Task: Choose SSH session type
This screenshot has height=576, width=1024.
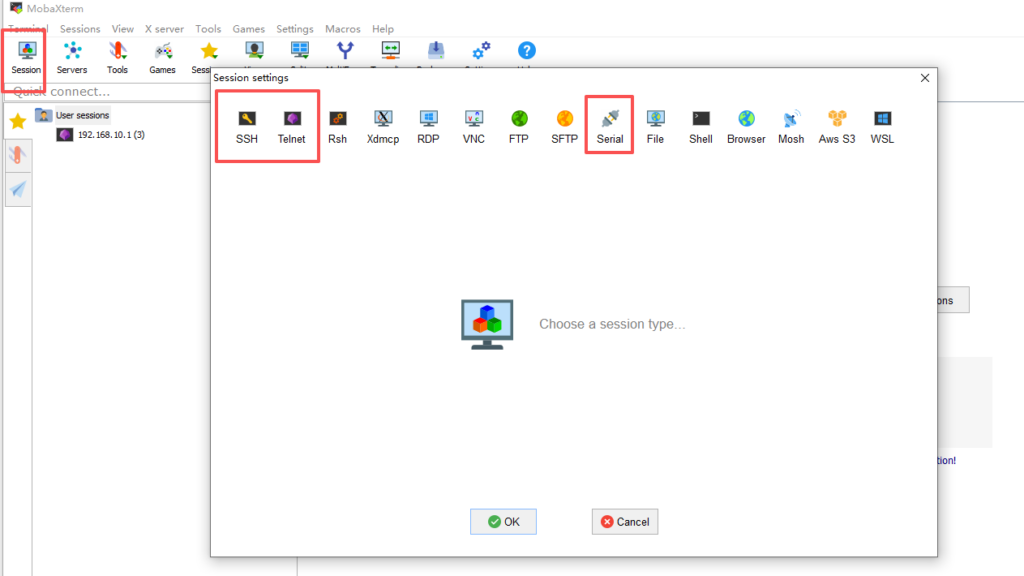Action: point(247,127)
